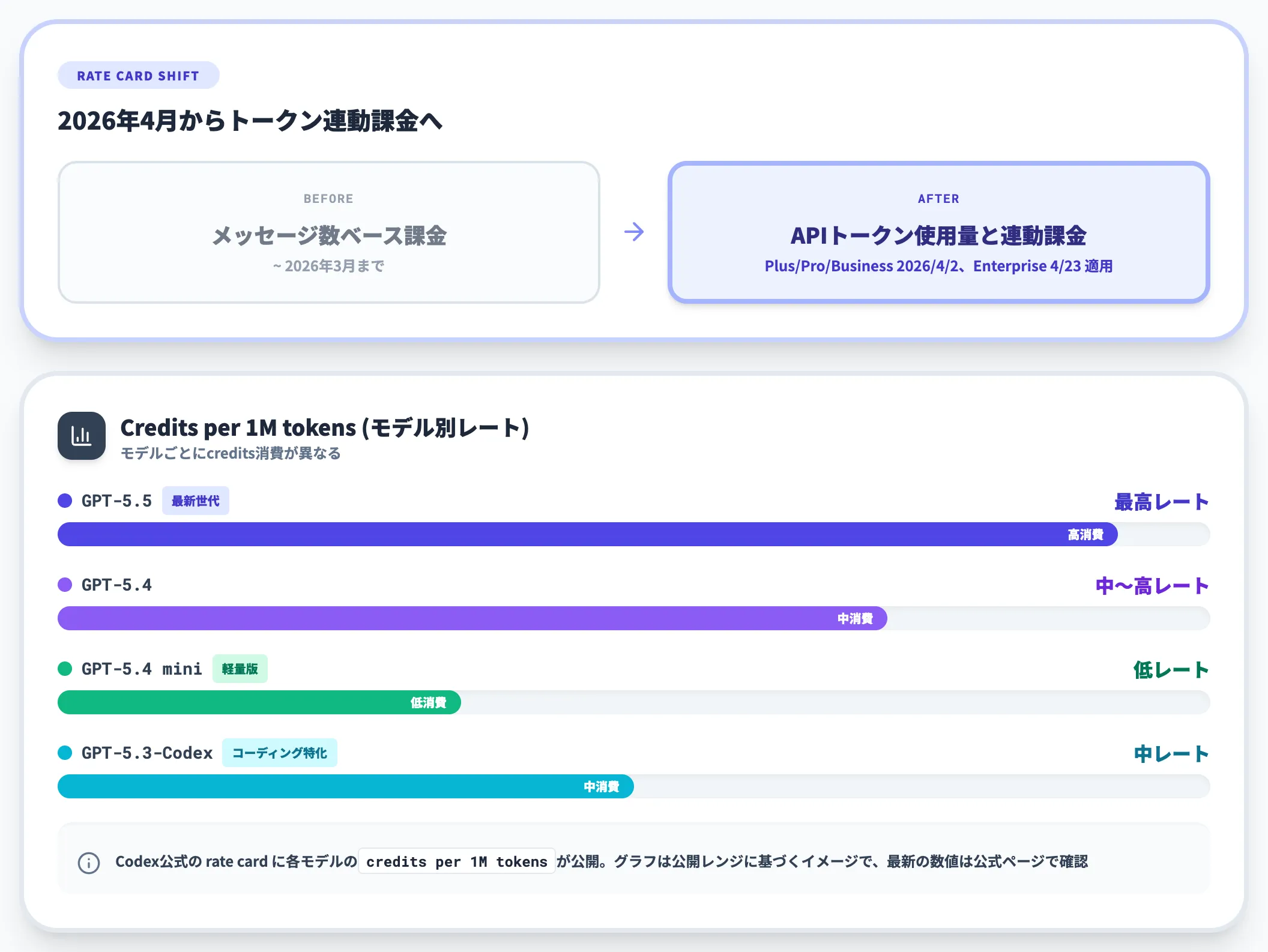Click the subtitle モデルごとにcredits消費が異なる

pyautogui.click(x=231, y=453)
